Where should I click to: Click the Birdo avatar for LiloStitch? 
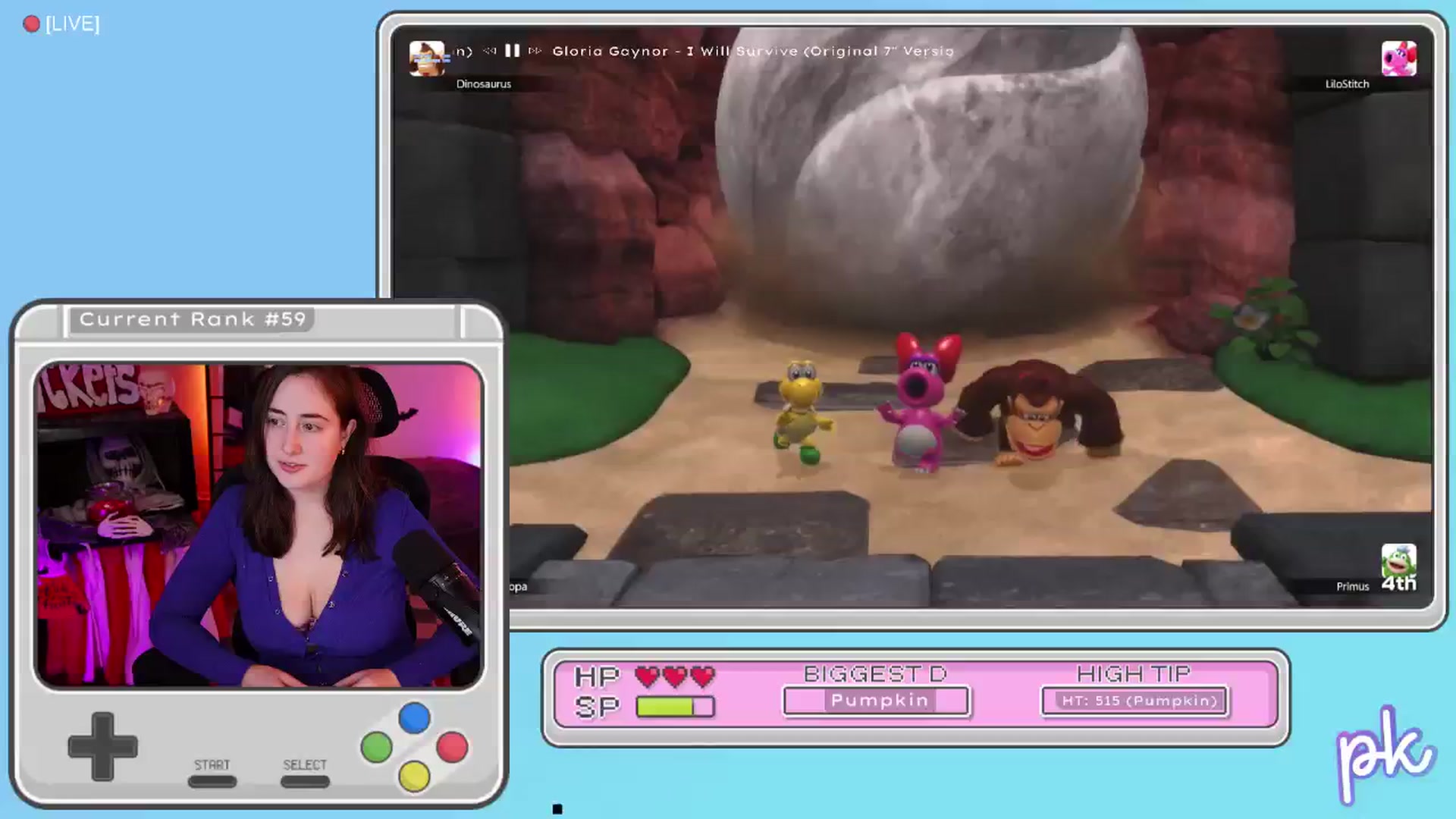pos(1398,58)
